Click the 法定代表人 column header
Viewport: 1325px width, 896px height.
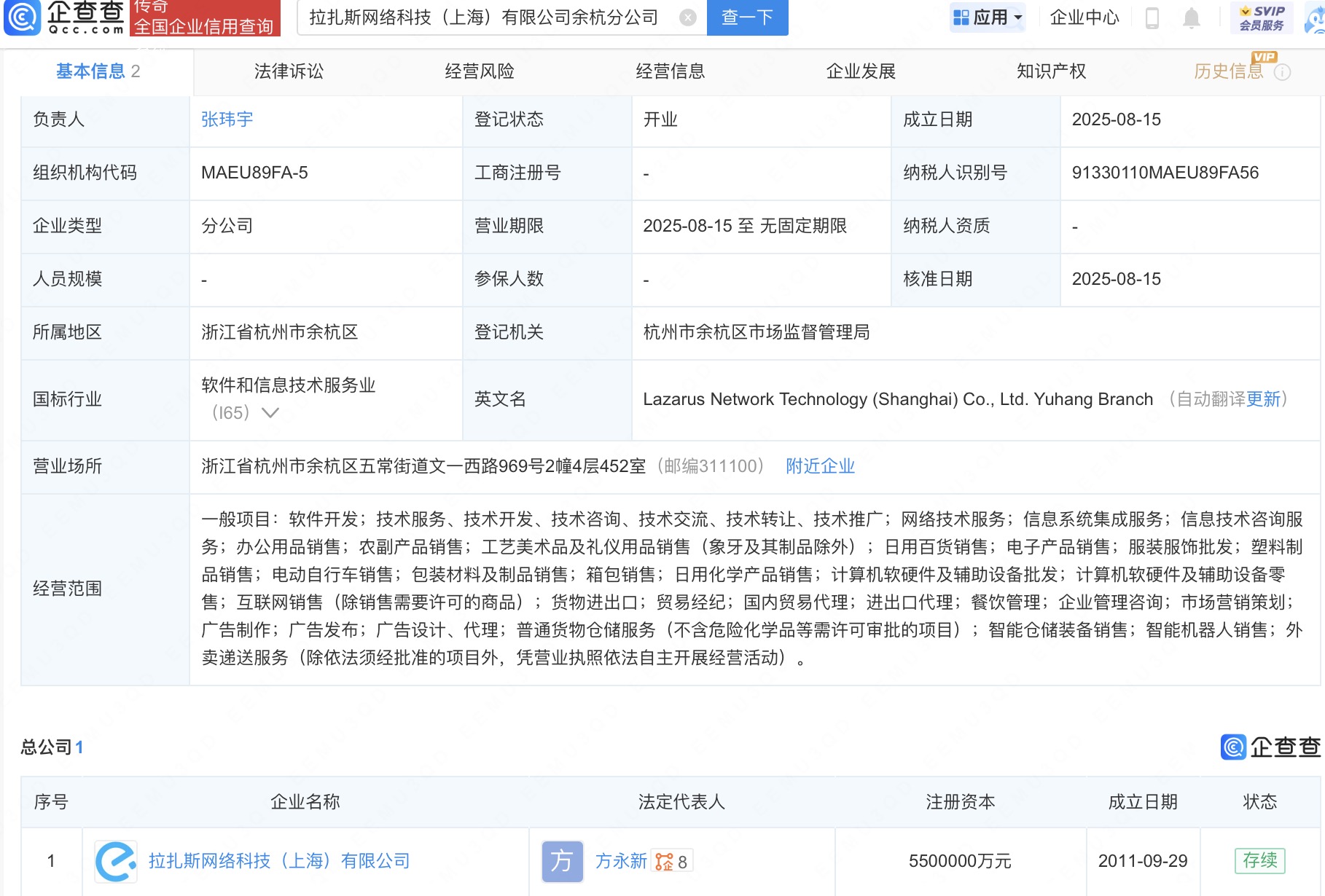(681, 802)
